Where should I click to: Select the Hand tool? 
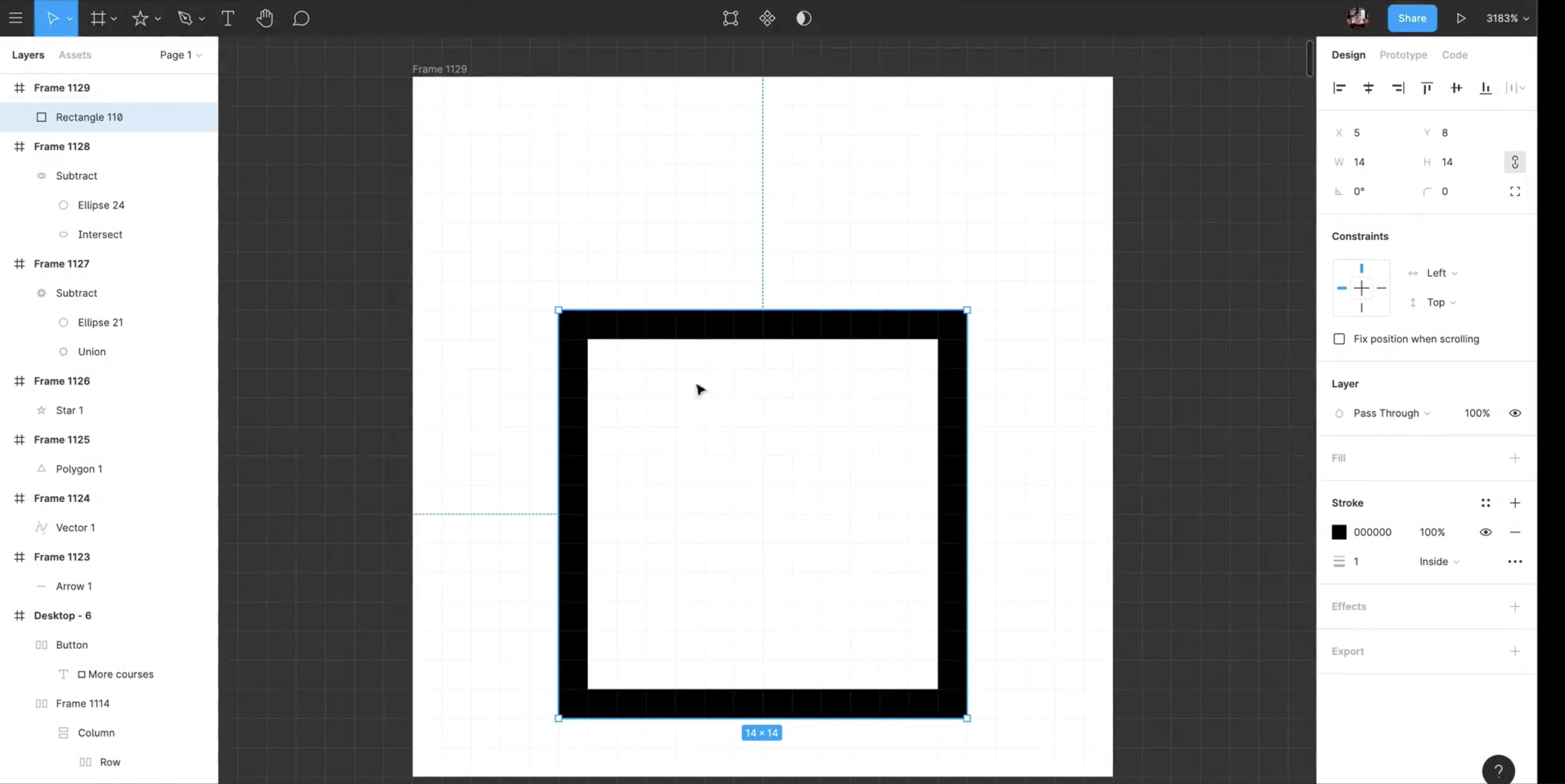point(264,18)
